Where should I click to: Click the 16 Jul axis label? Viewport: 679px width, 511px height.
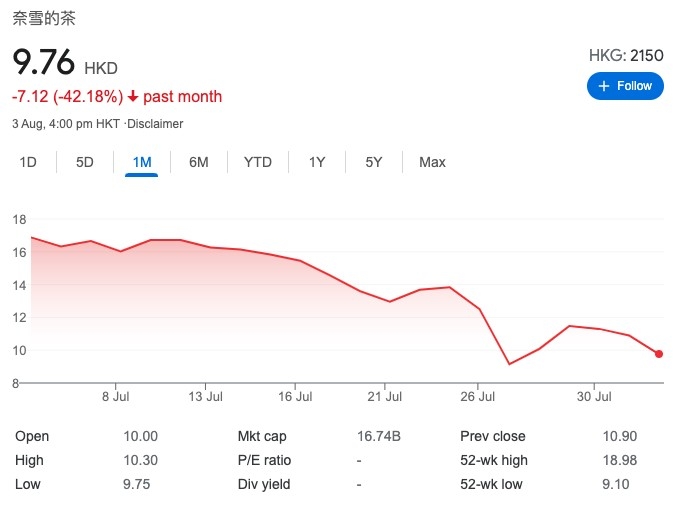tap(295, 397)
